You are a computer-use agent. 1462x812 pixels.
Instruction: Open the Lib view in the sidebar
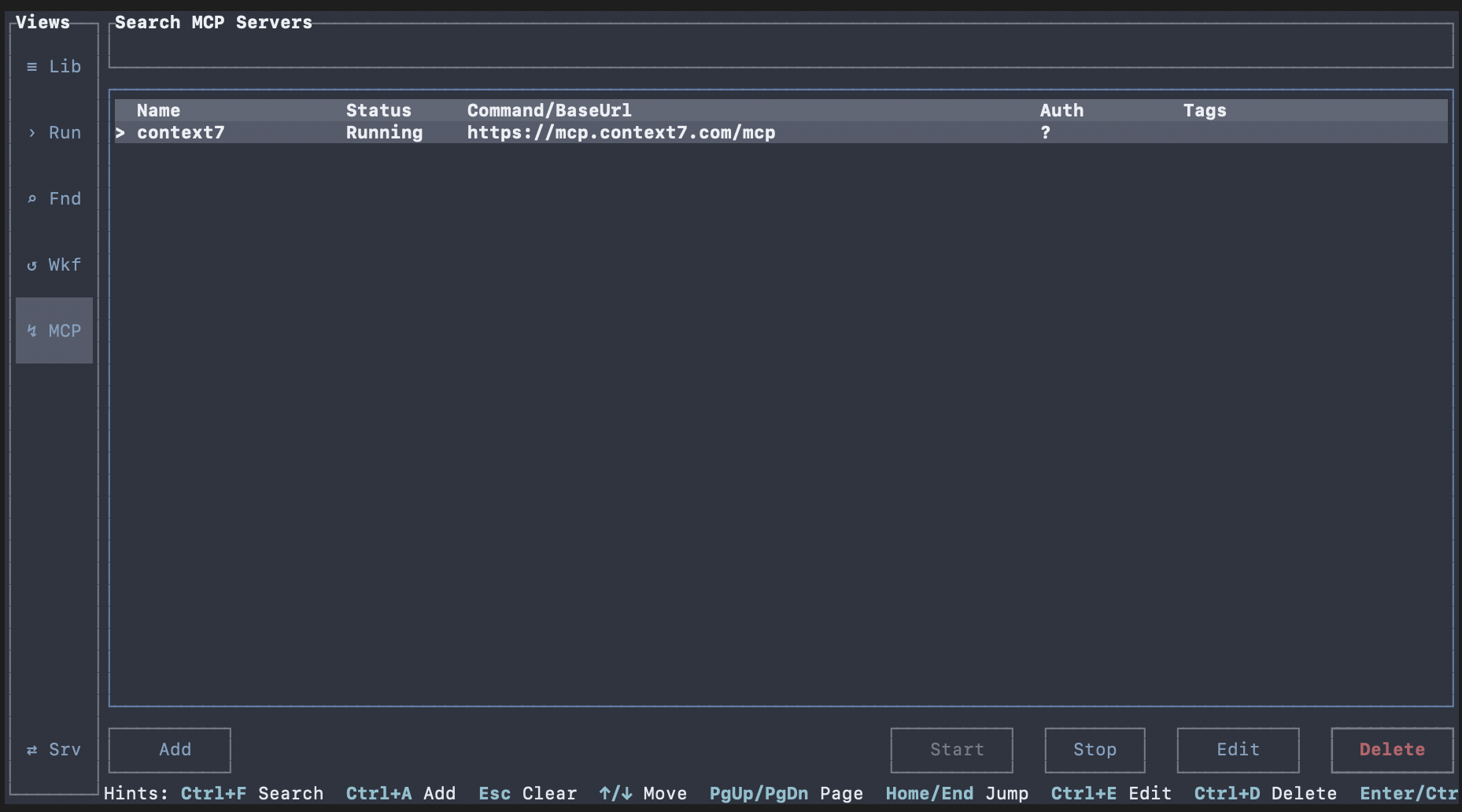click(54, 66)
